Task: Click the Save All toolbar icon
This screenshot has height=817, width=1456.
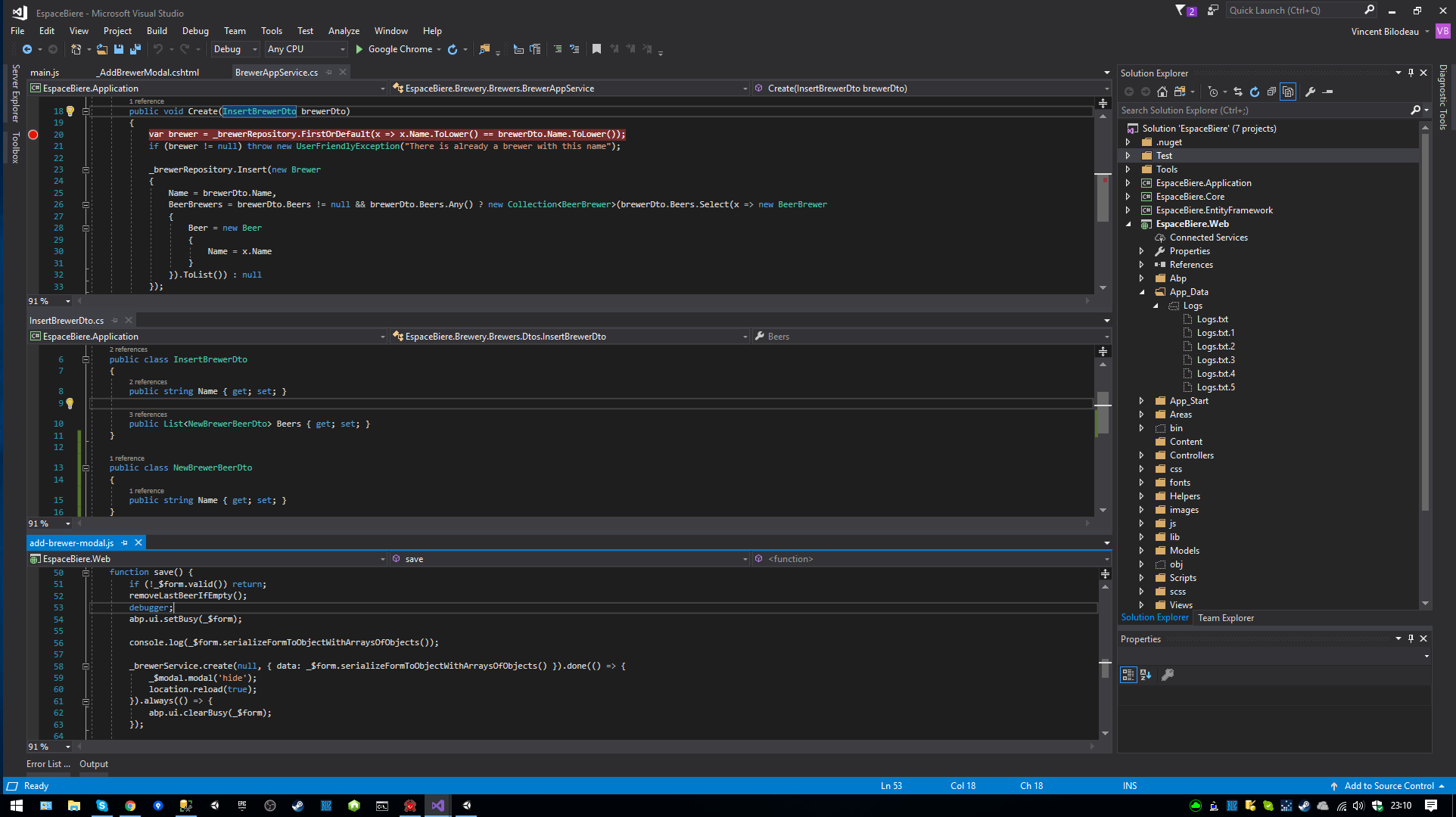Action: [x=135, y=49]
